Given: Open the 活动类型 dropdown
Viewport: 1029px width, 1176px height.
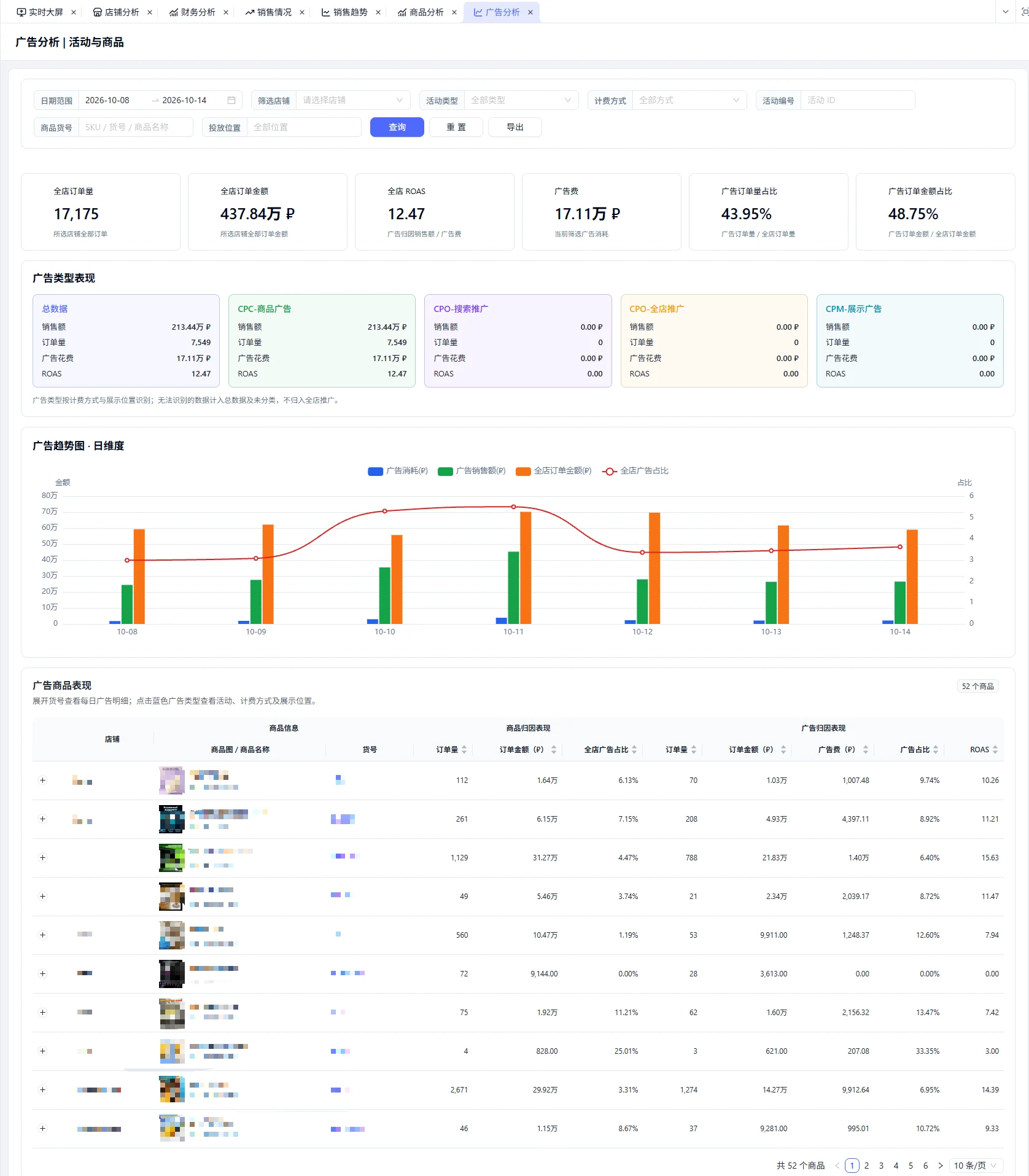Looking at the screenshot, I should (521, 100).
